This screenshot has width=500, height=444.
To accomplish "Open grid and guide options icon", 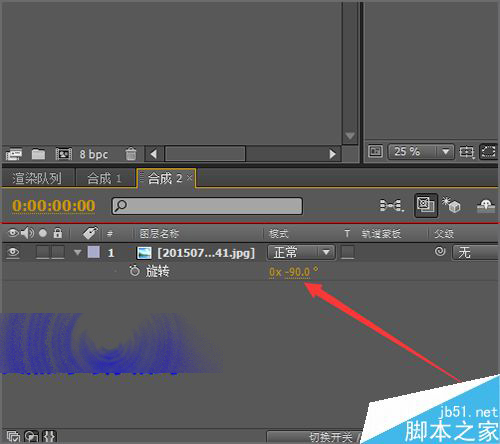I will (x=467, y=152).
